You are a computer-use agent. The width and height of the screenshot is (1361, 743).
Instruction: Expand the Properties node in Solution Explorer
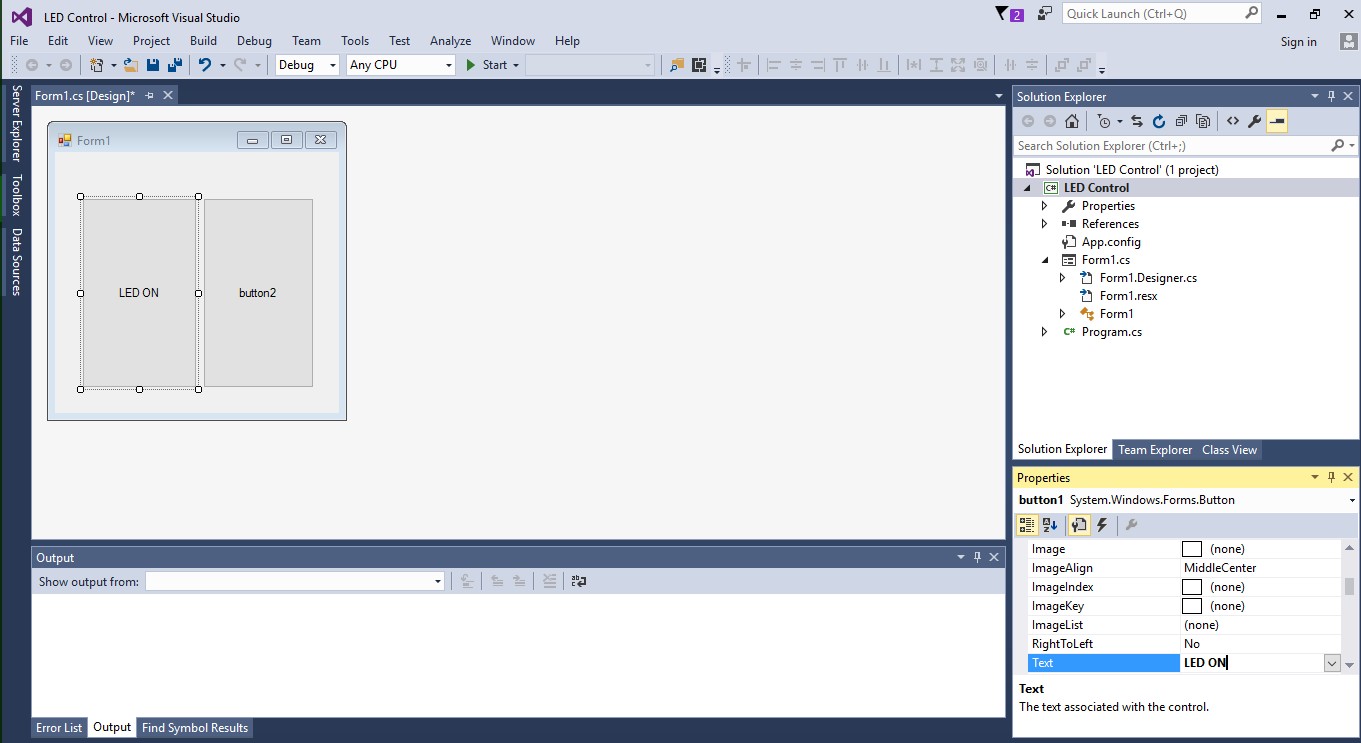click(x=1045, y=206)
